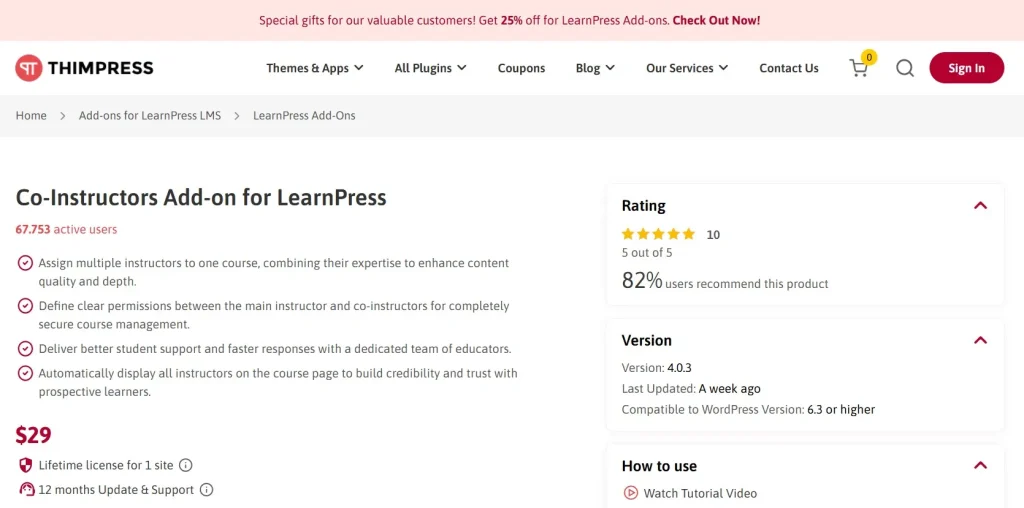
Task: Click info icon beside 12 months Update & Support
Action: point(206,490)
